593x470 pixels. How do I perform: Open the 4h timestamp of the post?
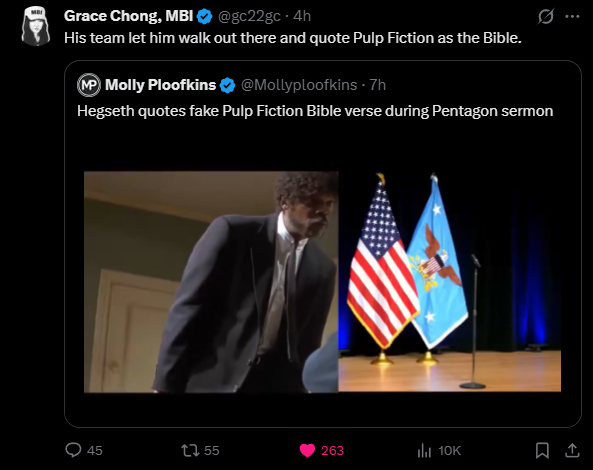click(x=302, y=16)
